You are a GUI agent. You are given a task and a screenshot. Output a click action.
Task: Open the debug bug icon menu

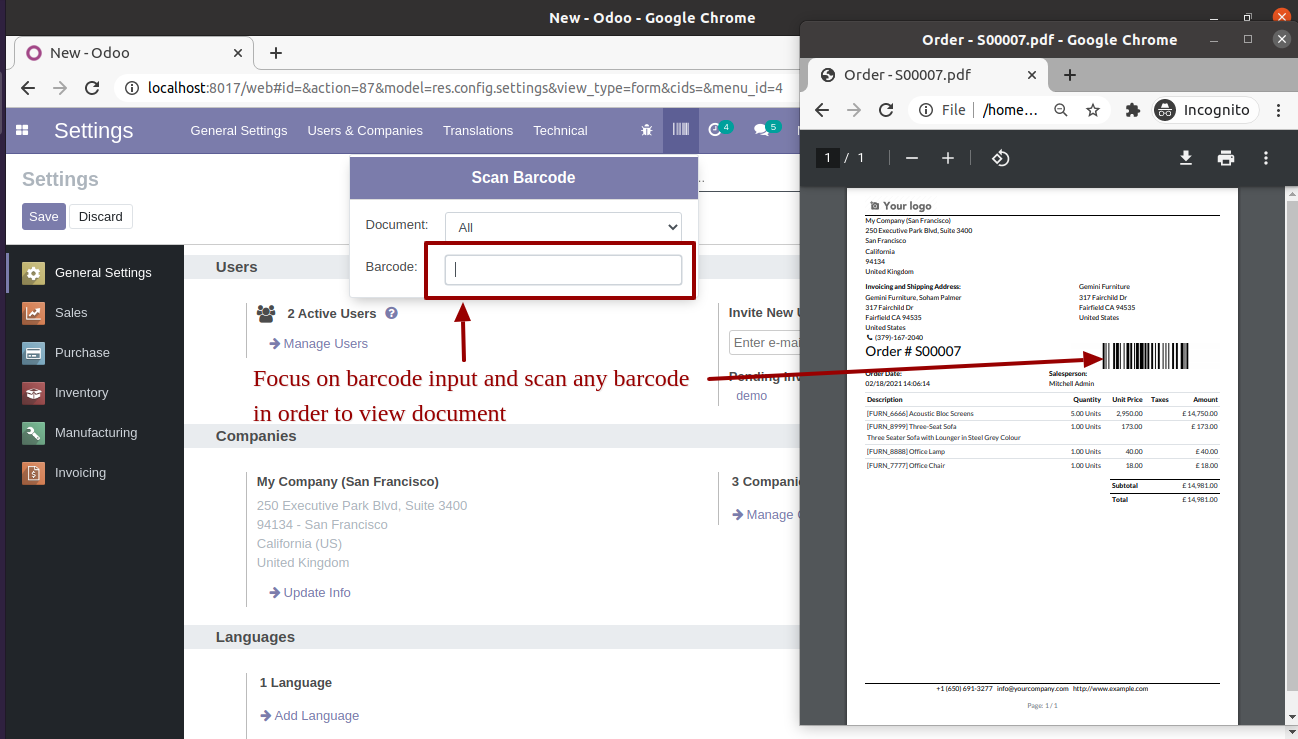(647, 130)
